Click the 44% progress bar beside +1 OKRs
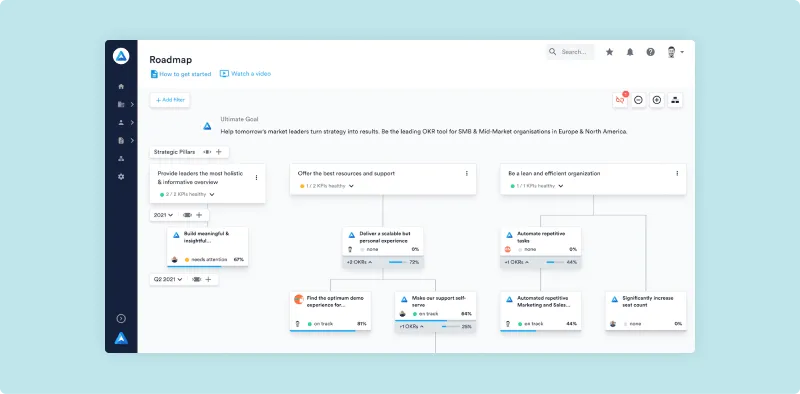This screenshot has height=394, width=800. coord(555,262)
